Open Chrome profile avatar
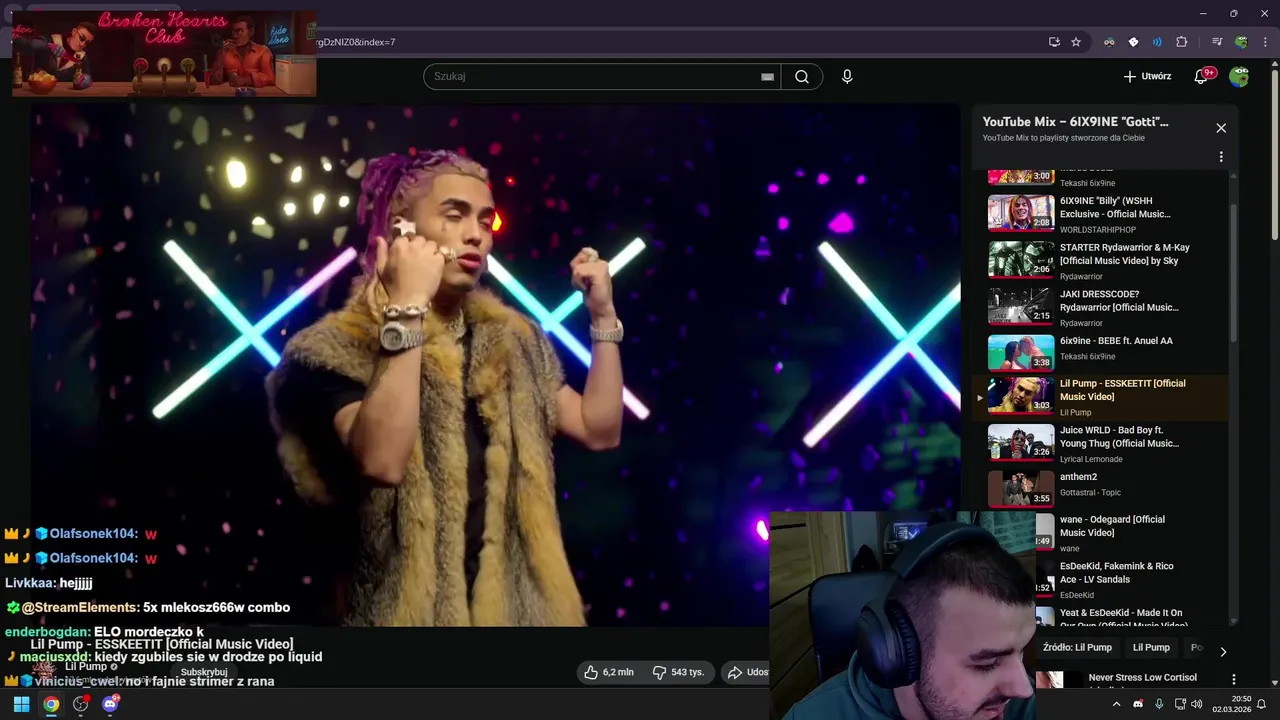This screenshot has width=1280, height=720. pos(1241,42)
